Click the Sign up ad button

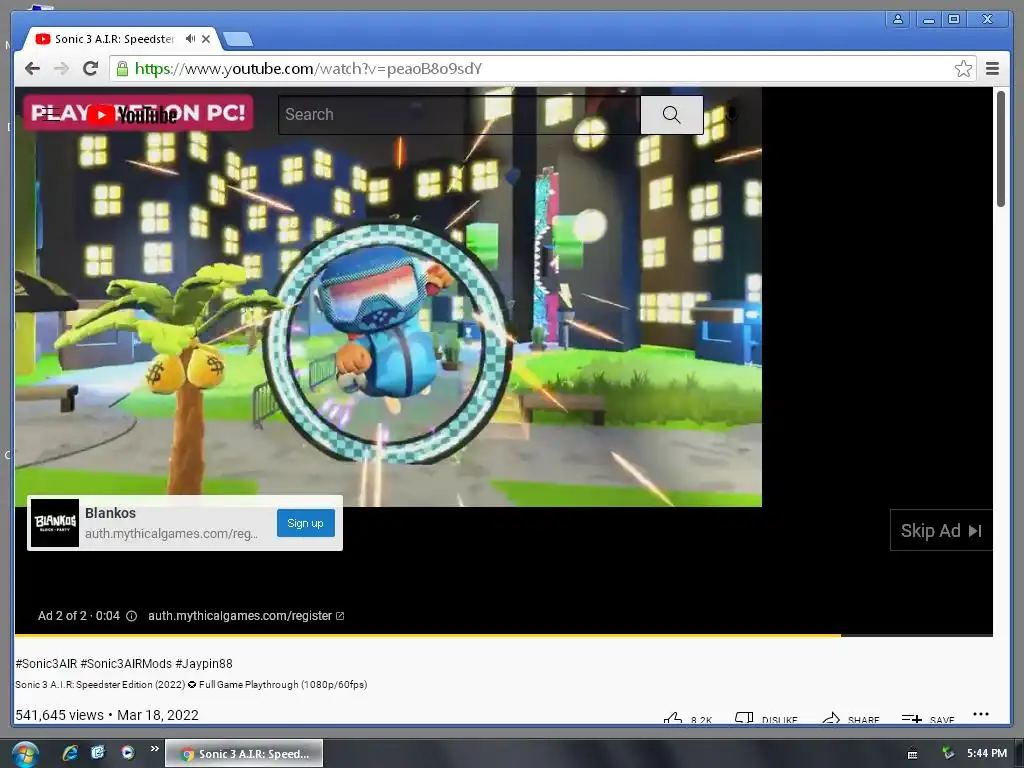[306, 523]
